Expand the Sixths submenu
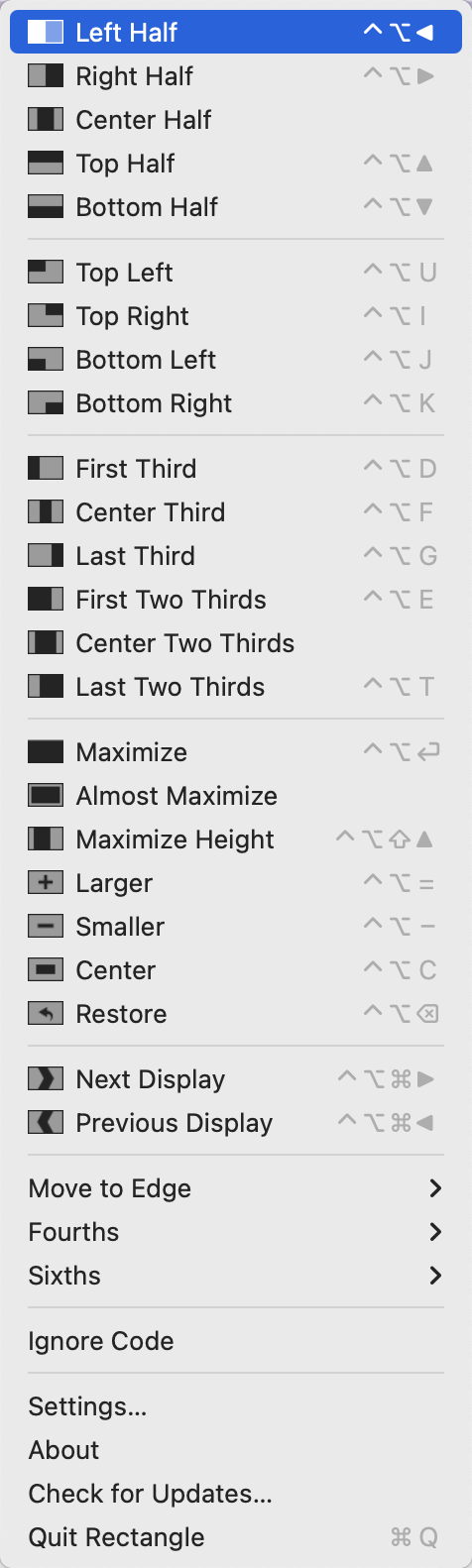Screen dimensions: 472x1568 (236, 1276)
